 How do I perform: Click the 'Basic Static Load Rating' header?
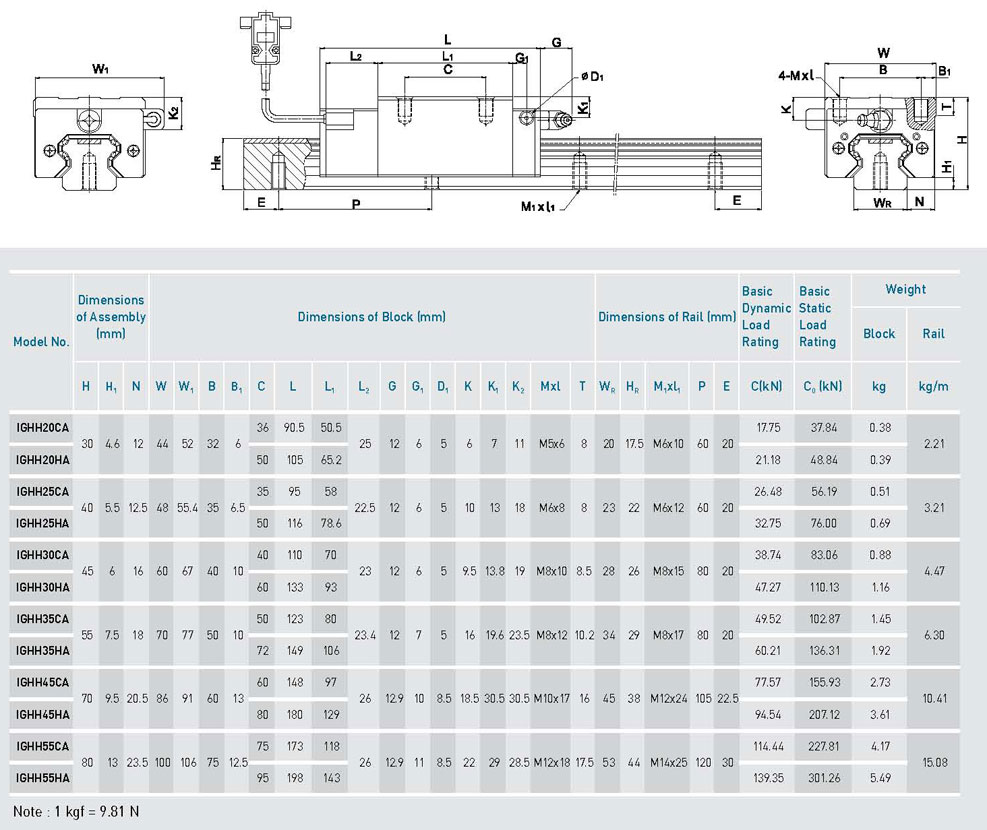pyautogui.click(x=818, y=317)
